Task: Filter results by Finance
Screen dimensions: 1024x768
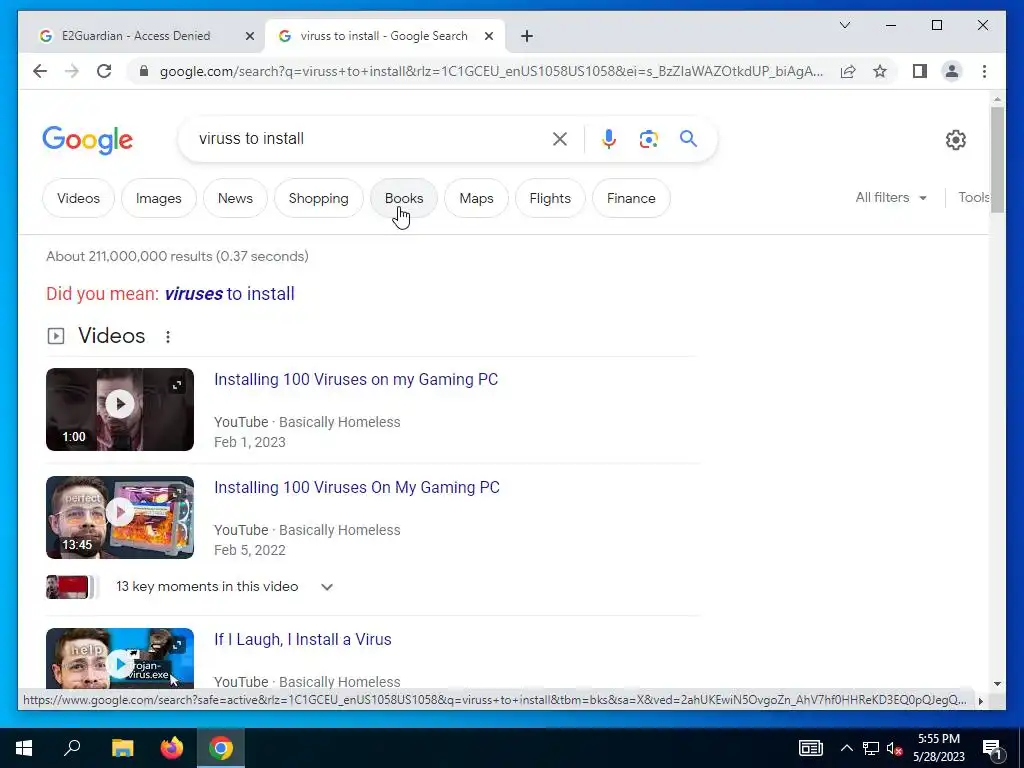Action: pos(631,198)
